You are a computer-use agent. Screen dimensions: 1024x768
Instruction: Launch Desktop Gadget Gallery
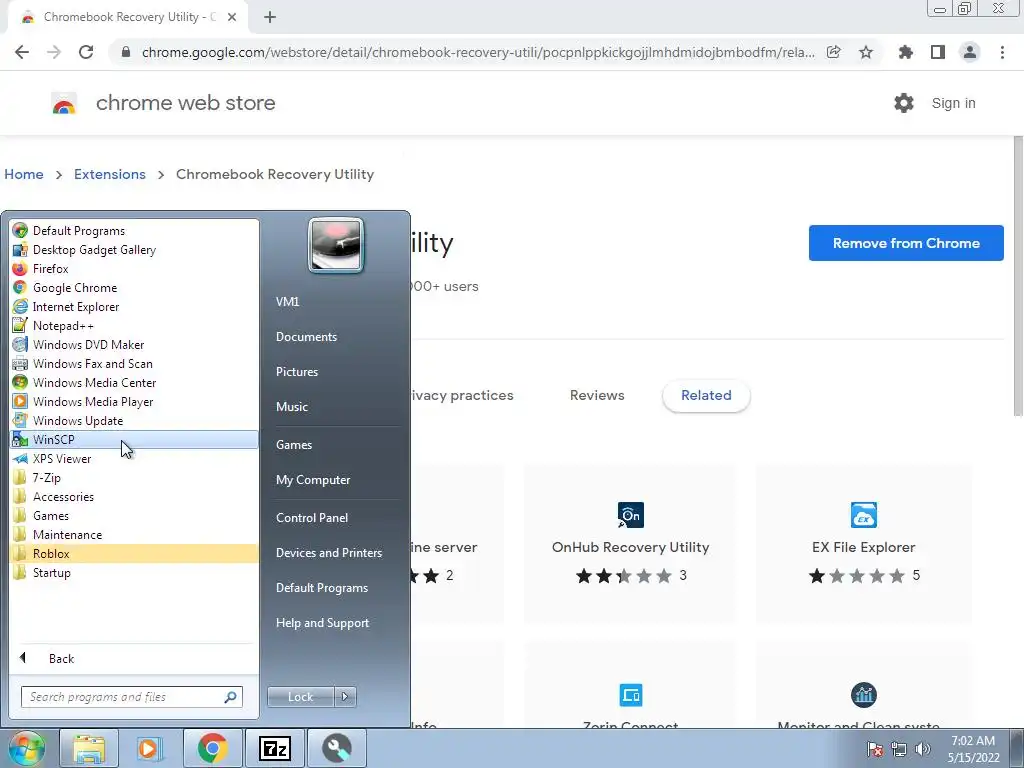[x=134, y=249]
